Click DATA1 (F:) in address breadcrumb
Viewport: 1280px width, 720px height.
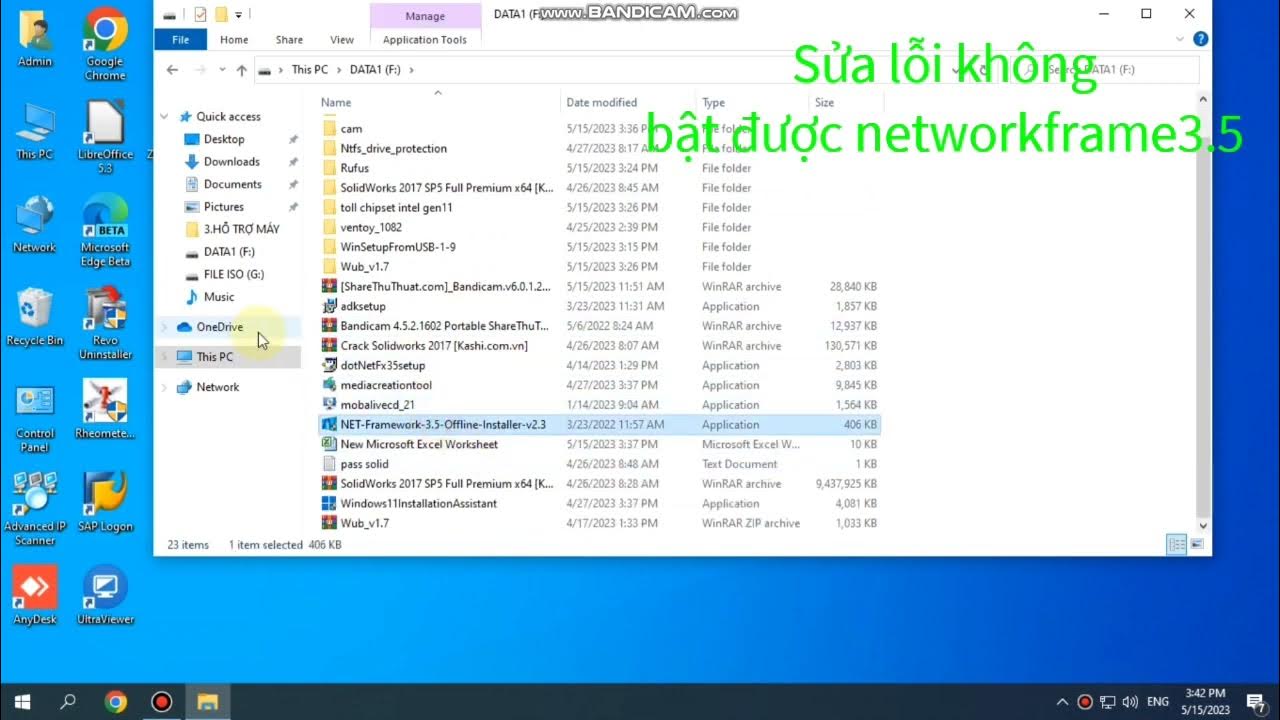point(377,70)
